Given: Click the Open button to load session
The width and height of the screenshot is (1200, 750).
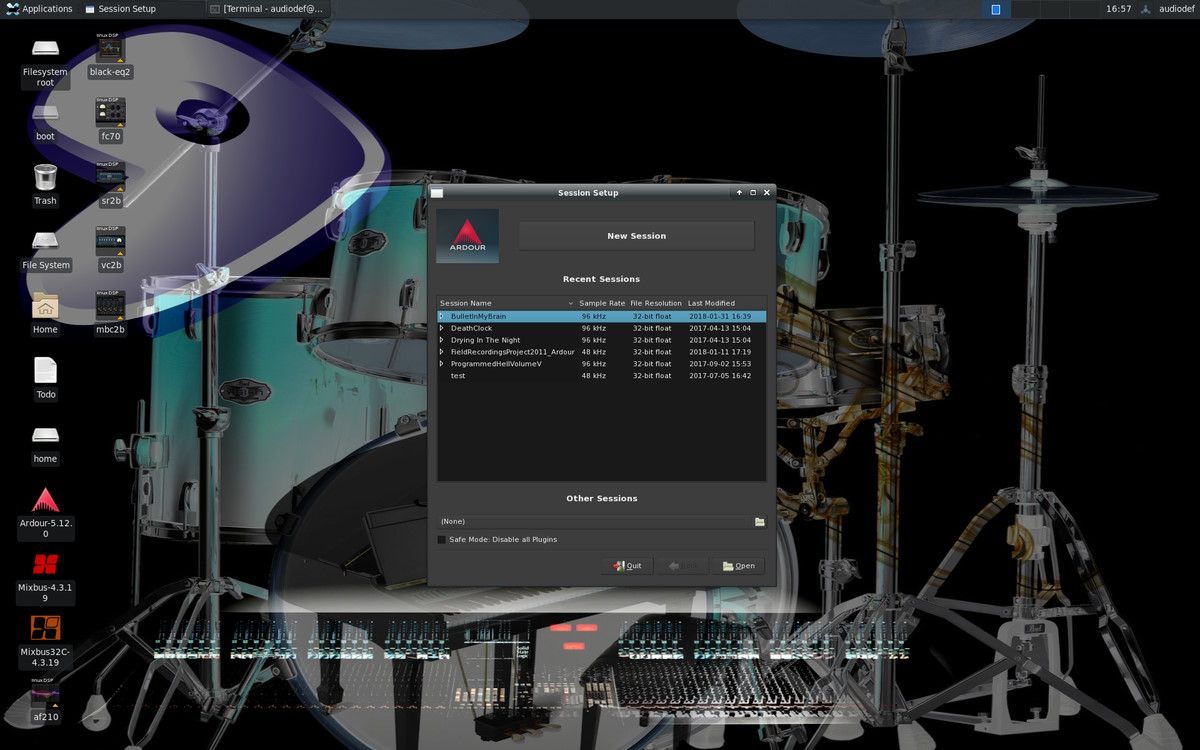Looking at the screenshot, I should click(738, 565).
